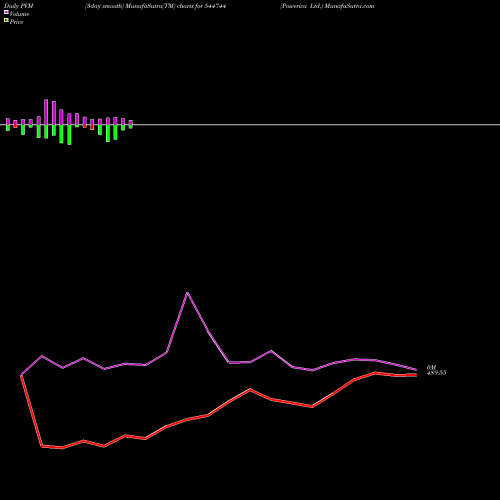Click the right endpoint of the red price line
Viewport: 500px width, 500px height.
tap(416, 375)
